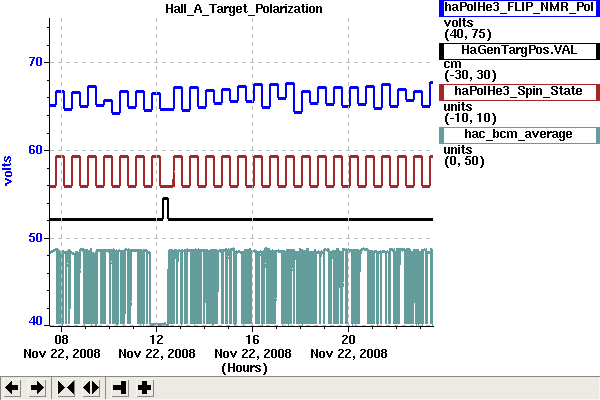600x400 pixels.
Task: Select the haPolHe3_Spin_State legend entry
Action: (x=519, y=92)
